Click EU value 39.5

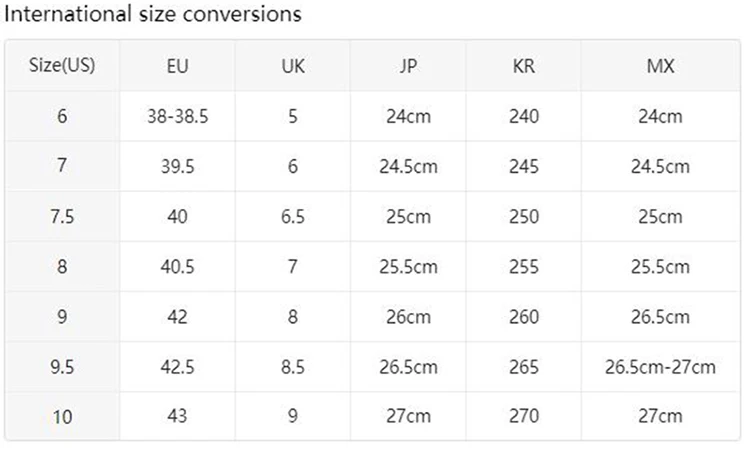point(177,166)
